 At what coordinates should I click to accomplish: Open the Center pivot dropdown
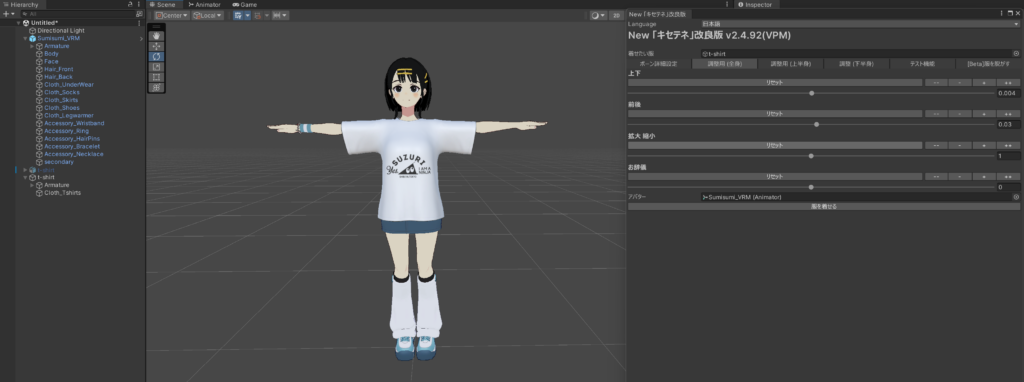click(172, 15)
